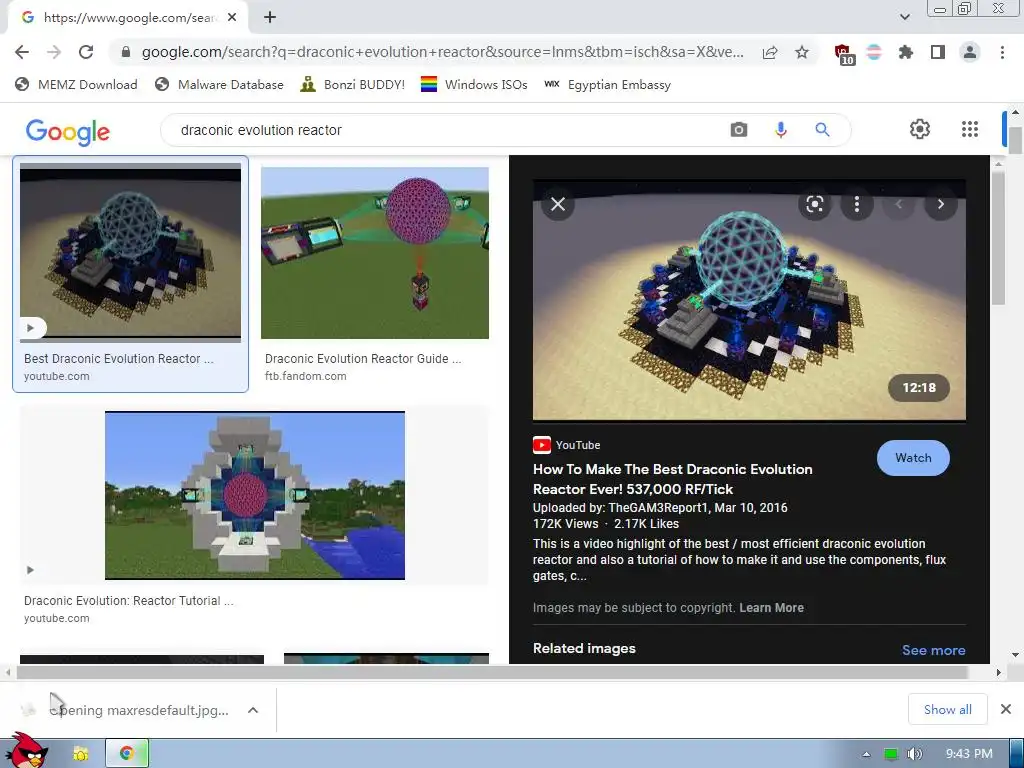This screenshot has width=1024, height=768.
Task: Search by image camera icon
Action: (x=739, y=129)
